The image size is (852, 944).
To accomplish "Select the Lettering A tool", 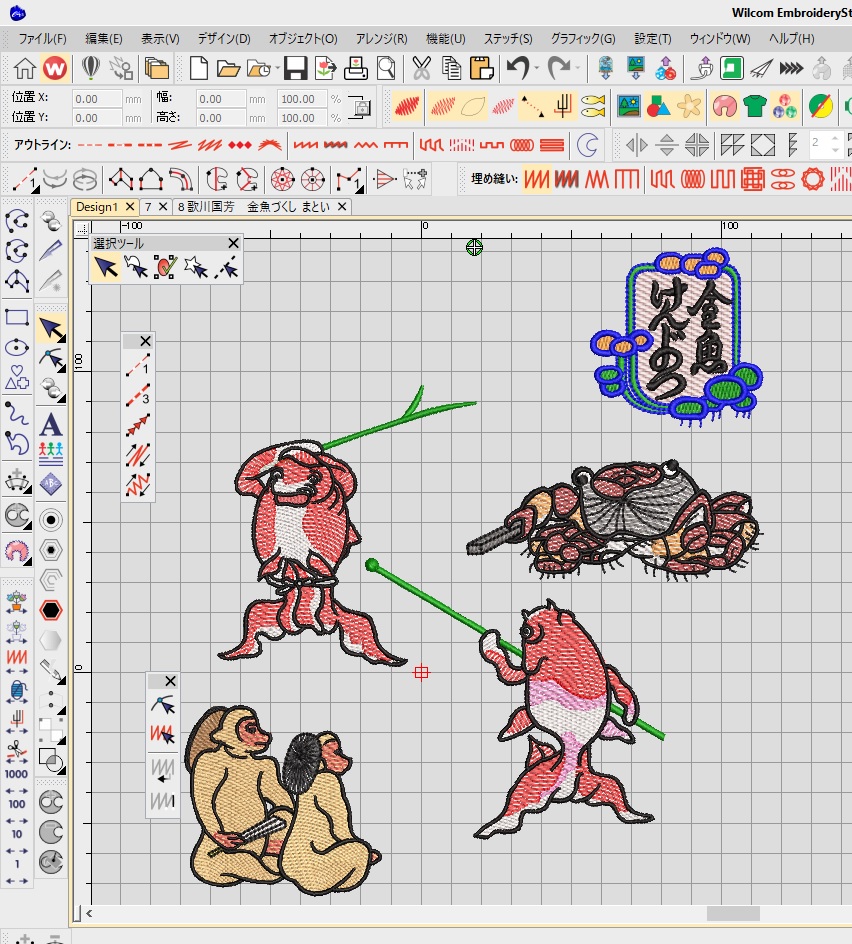I will click(51, 425).
